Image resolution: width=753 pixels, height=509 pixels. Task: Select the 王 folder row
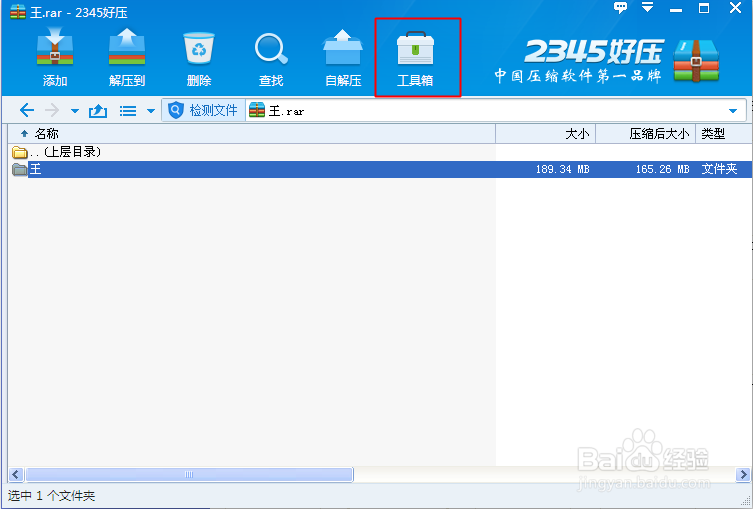[380, 170]
